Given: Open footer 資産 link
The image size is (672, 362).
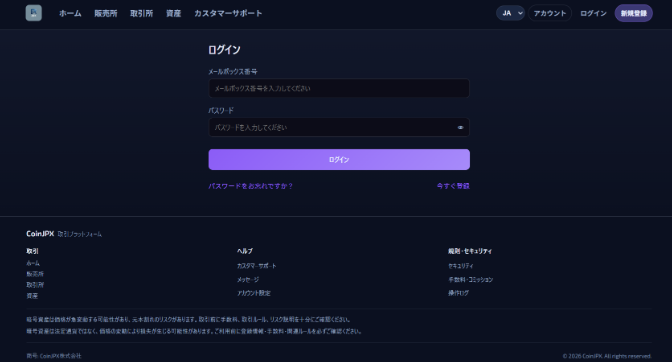Looking at the screenshot, I should (x=32, y=296).
